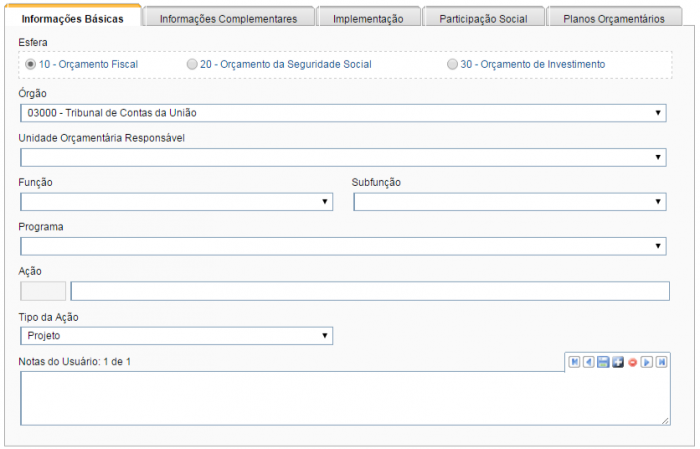Select 10 - Orçamento Fiscal radio button
This screenshot has width=700, height=449.
point(31,64)
